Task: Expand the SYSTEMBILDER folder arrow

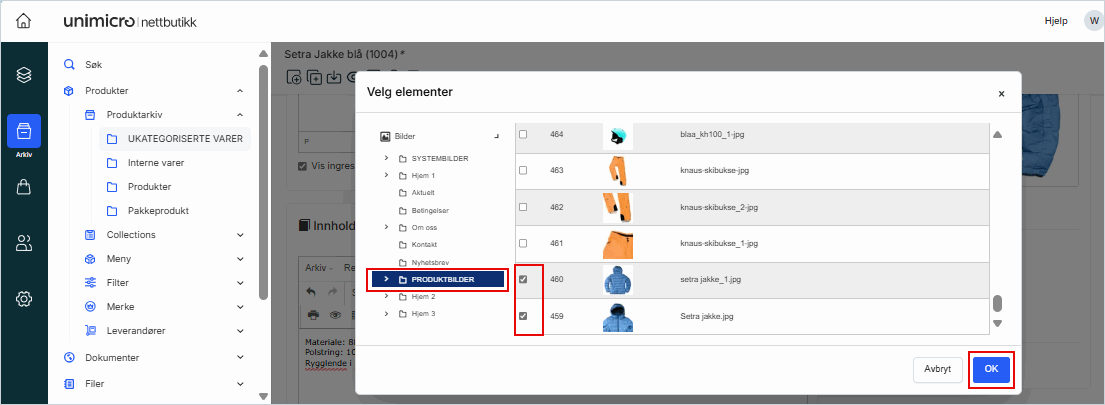Action: tap(386, 158)
